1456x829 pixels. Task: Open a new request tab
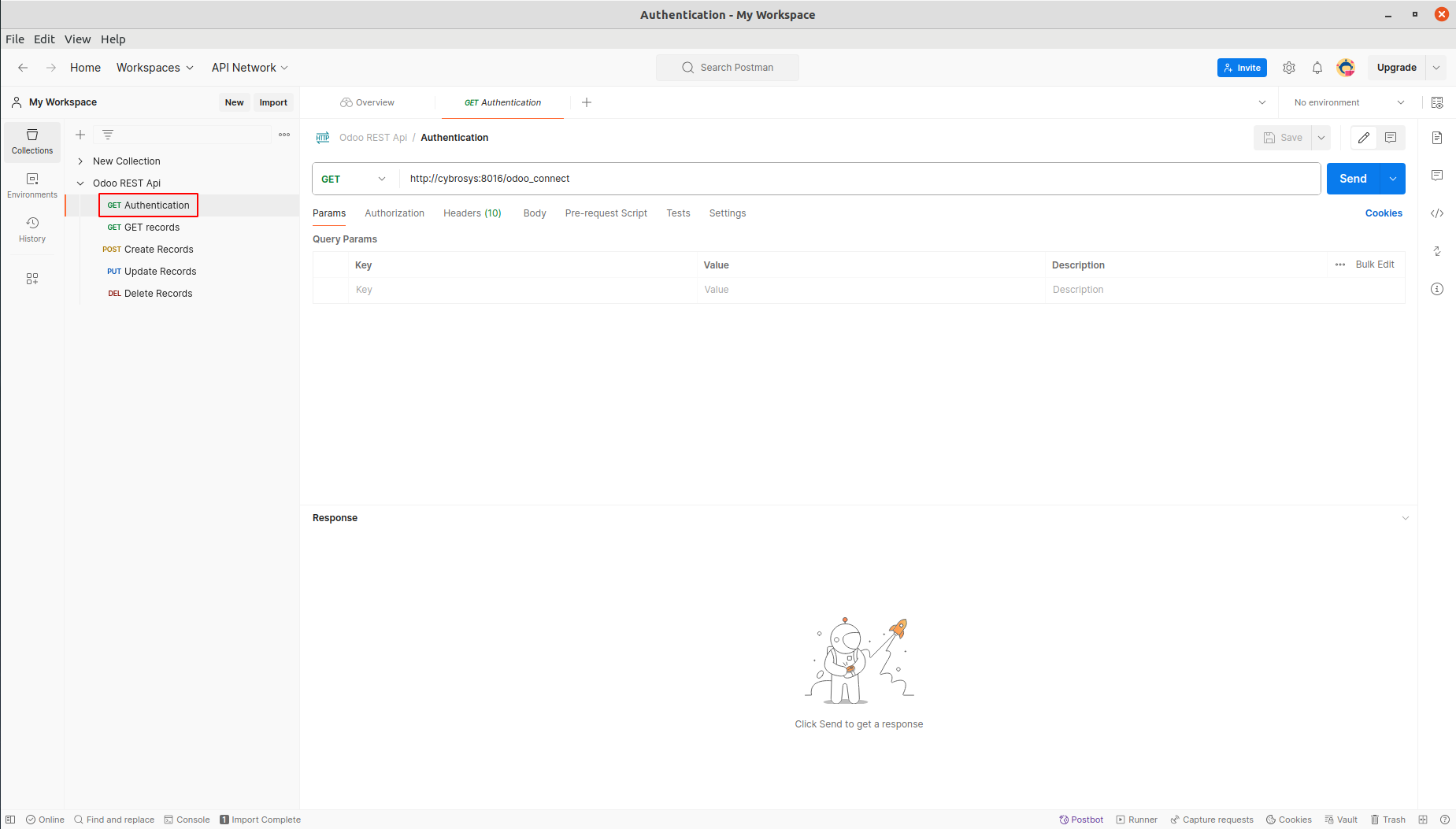click(587, 102)
